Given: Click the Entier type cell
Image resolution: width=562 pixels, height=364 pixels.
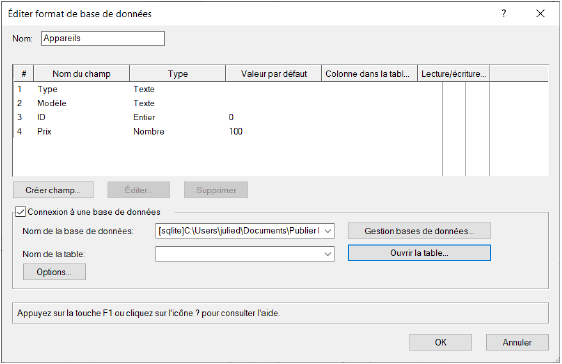Looking at the screenshot, I should (x=144, y=117).
